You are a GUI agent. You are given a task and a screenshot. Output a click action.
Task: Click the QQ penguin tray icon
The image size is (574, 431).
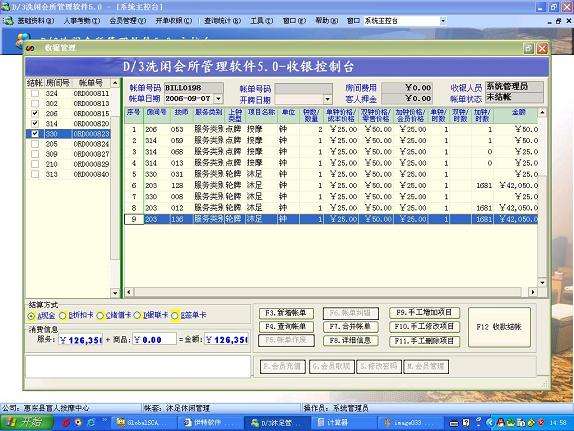click(x=500, y=423)
